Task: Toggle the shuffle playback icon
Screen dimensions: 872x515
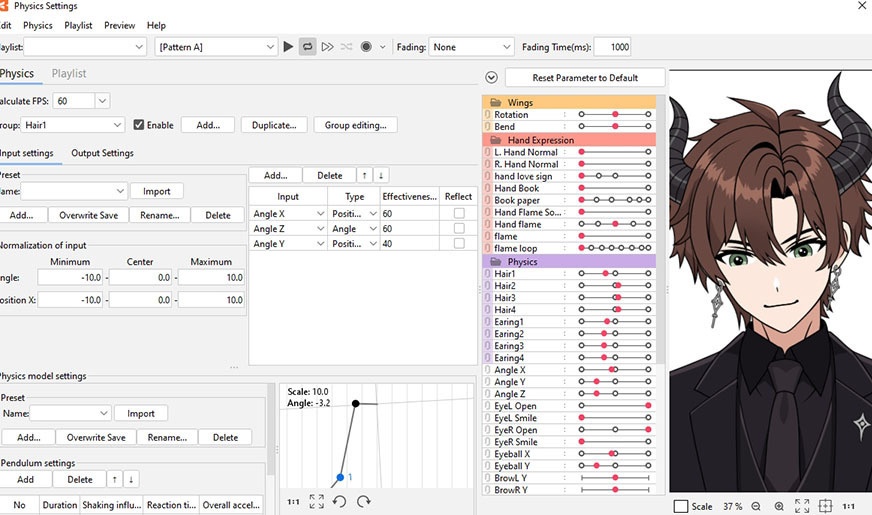Action: [346, 47]
